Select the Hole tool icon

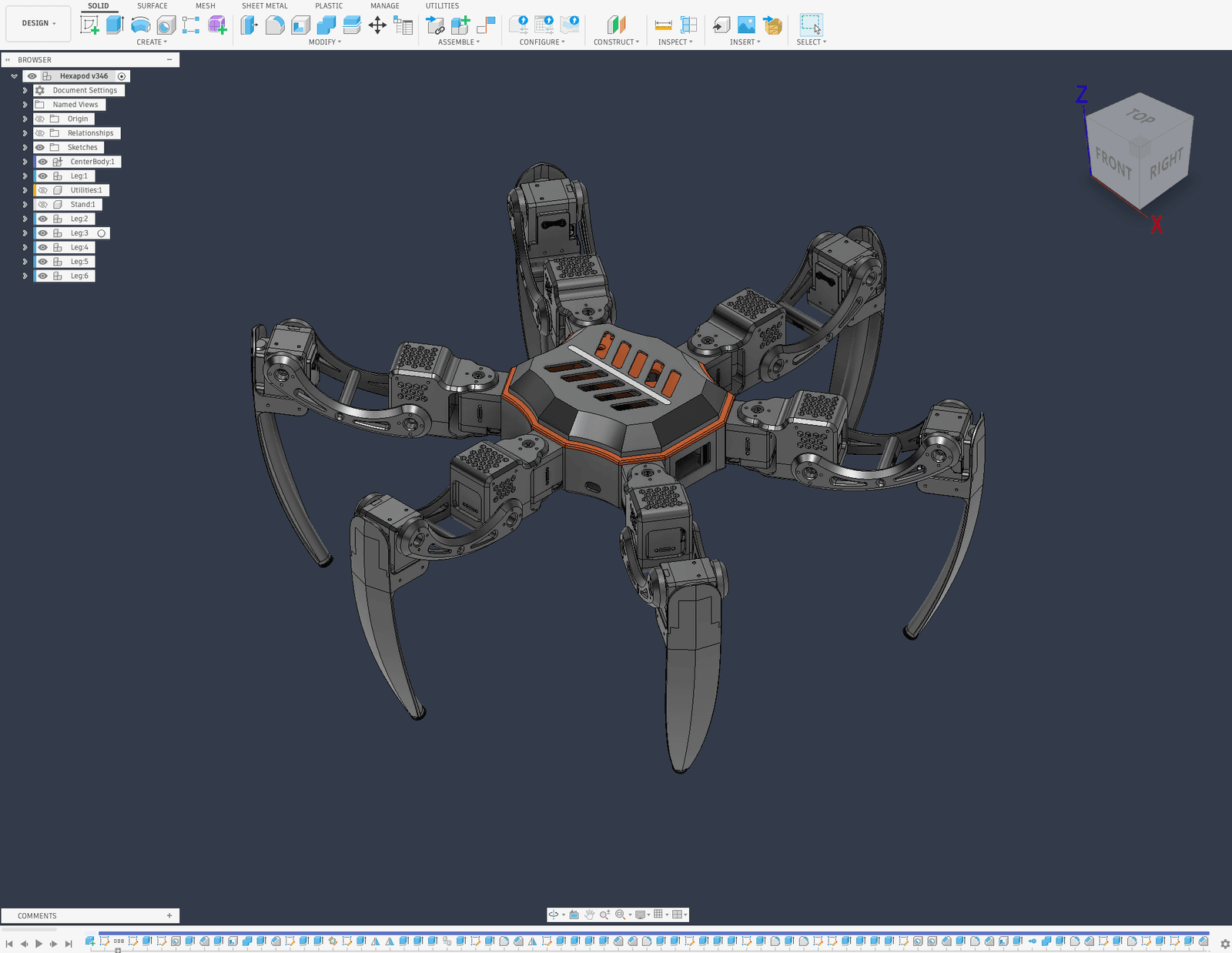(x=166, y=25)
